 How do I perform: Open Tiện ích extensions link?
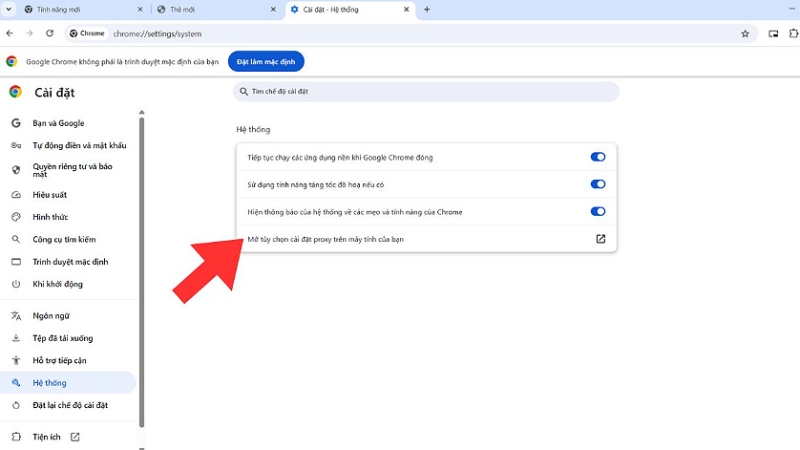coord(47,437)
